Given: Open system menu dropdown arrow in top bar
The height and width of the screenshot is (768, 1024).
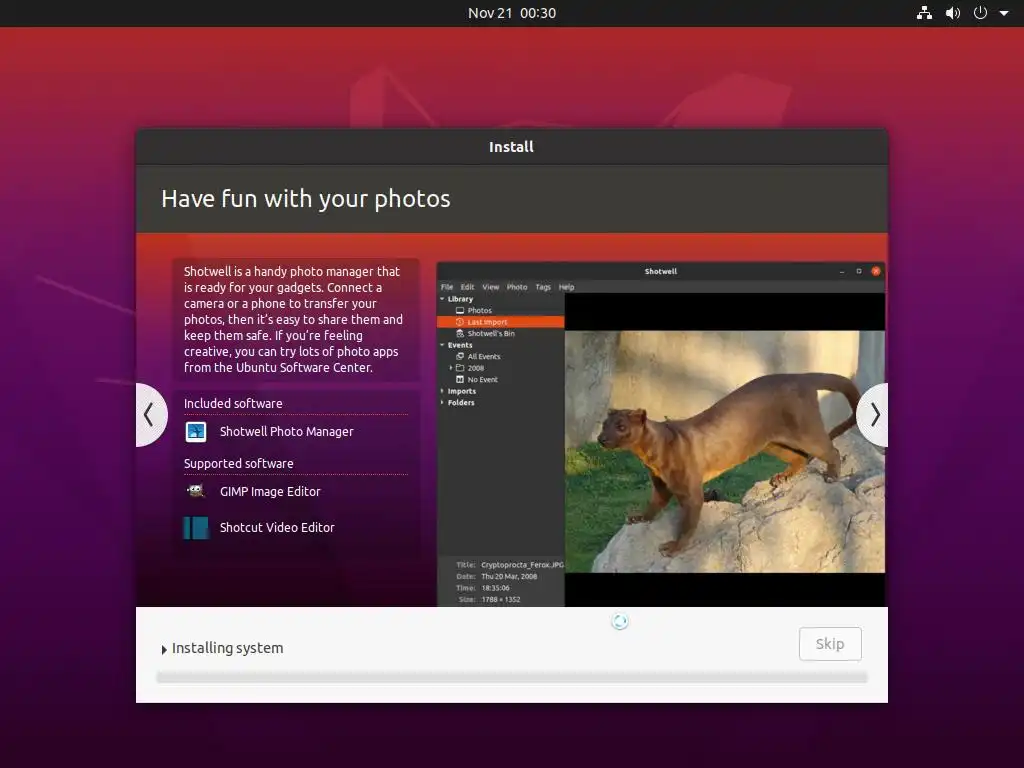Looking at the screenshot, I should pyautogui.click(x=1004, y=13).
